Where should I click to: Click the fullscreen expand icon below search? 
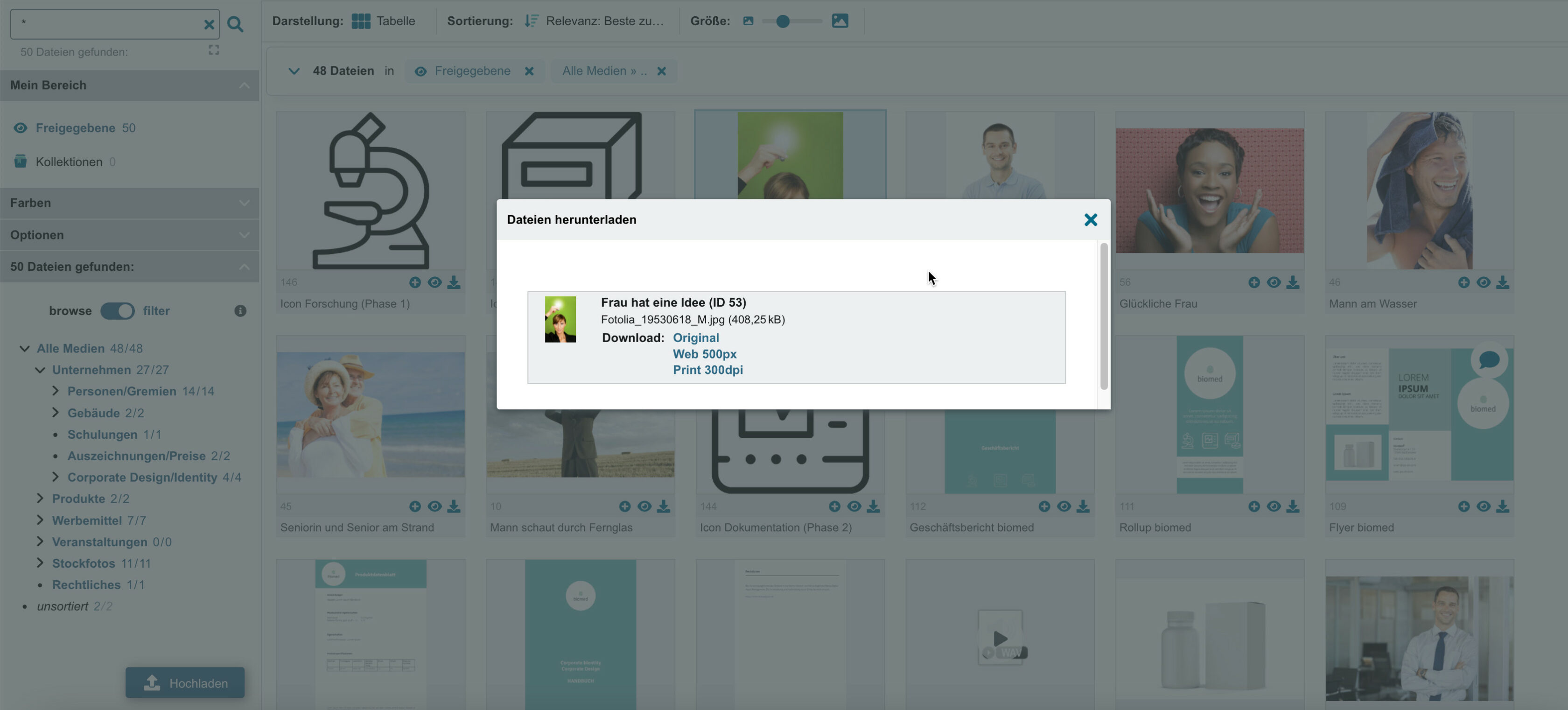214,50
